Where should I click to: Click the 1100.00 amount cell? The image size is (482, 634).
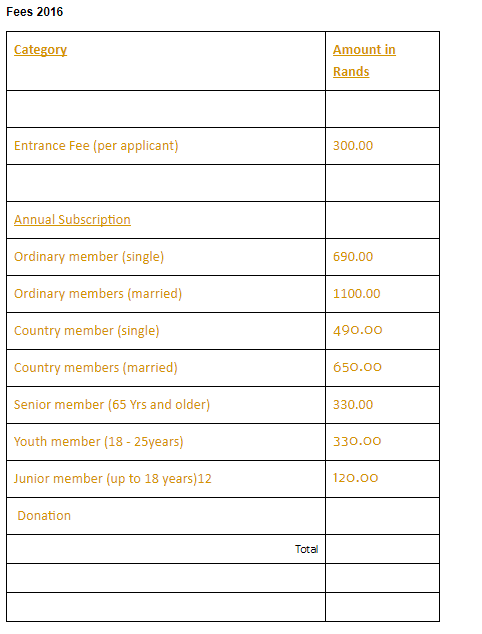[382, 294]
